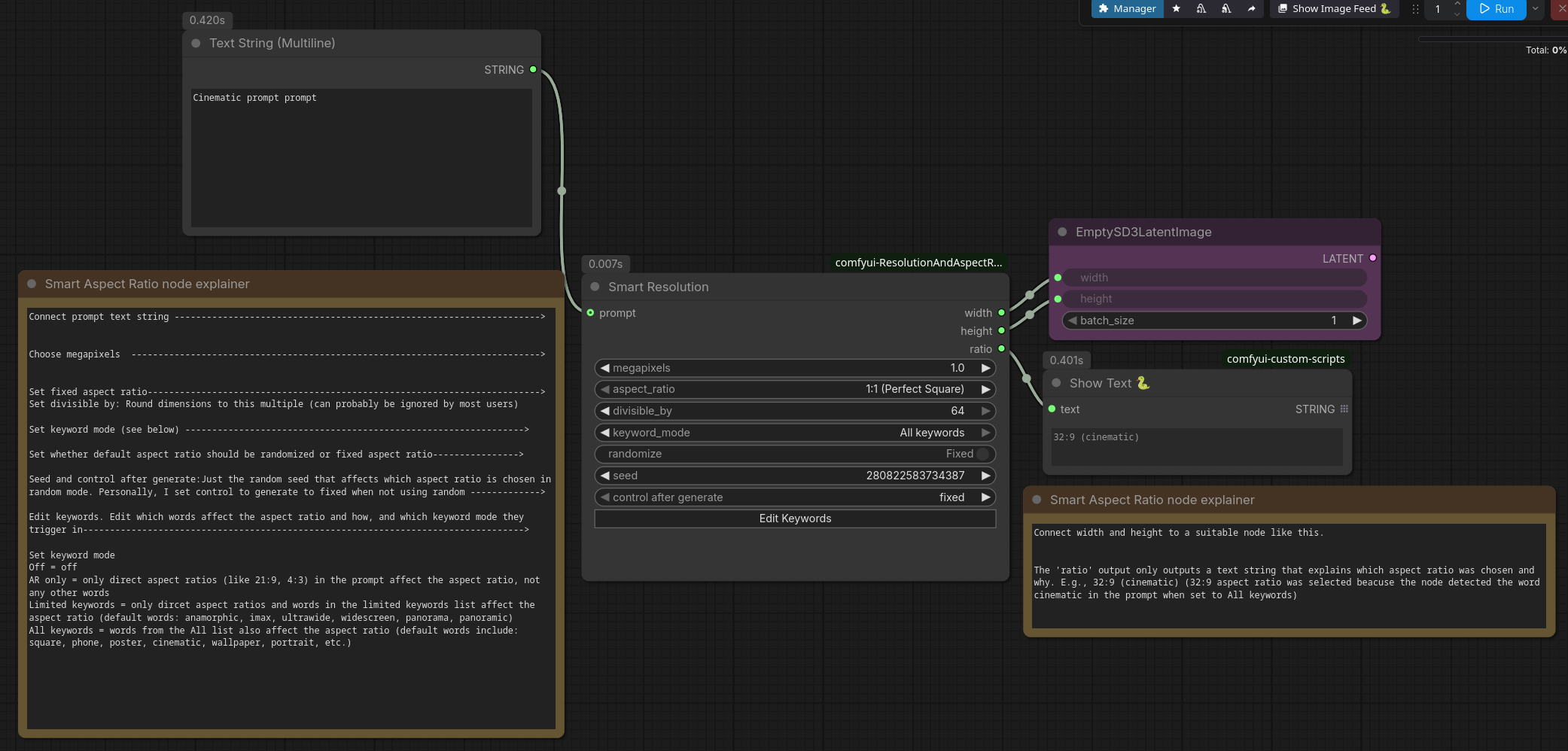
Task: Click the LATENT output slot on EmptySD3LatentImage
Action: [1373, 258]
